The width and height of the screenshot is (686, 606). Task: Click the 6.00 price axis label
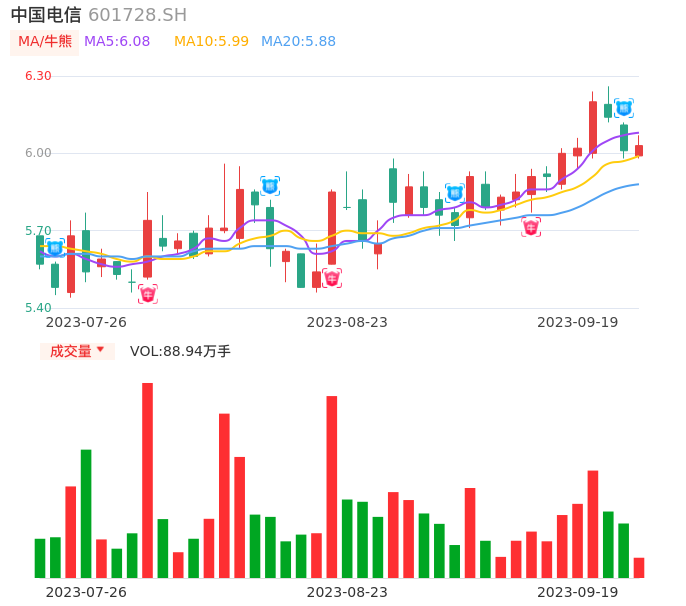point(38,153)
